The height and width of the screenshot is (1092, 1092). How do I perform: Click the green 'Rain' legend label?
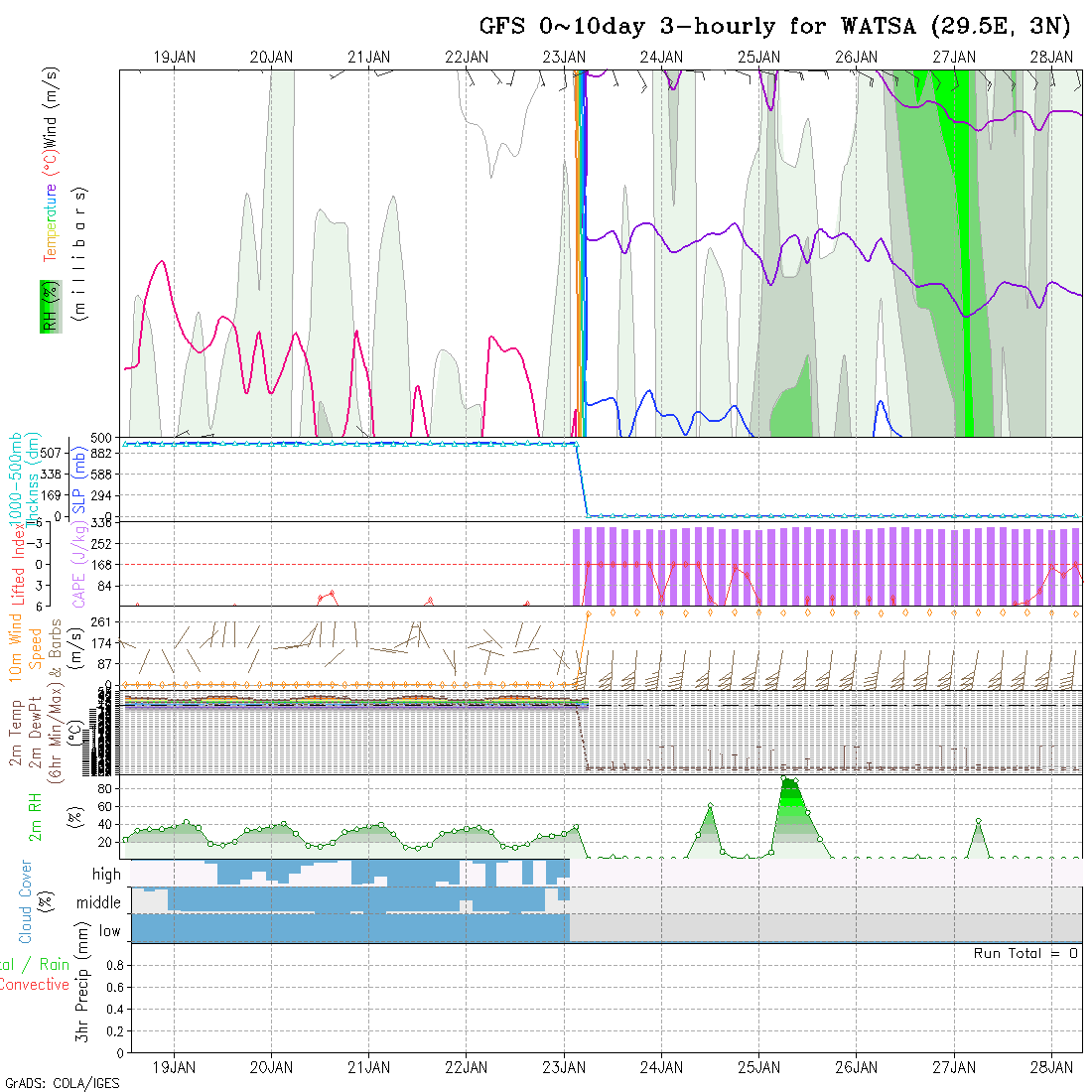[x=55, y=965]
